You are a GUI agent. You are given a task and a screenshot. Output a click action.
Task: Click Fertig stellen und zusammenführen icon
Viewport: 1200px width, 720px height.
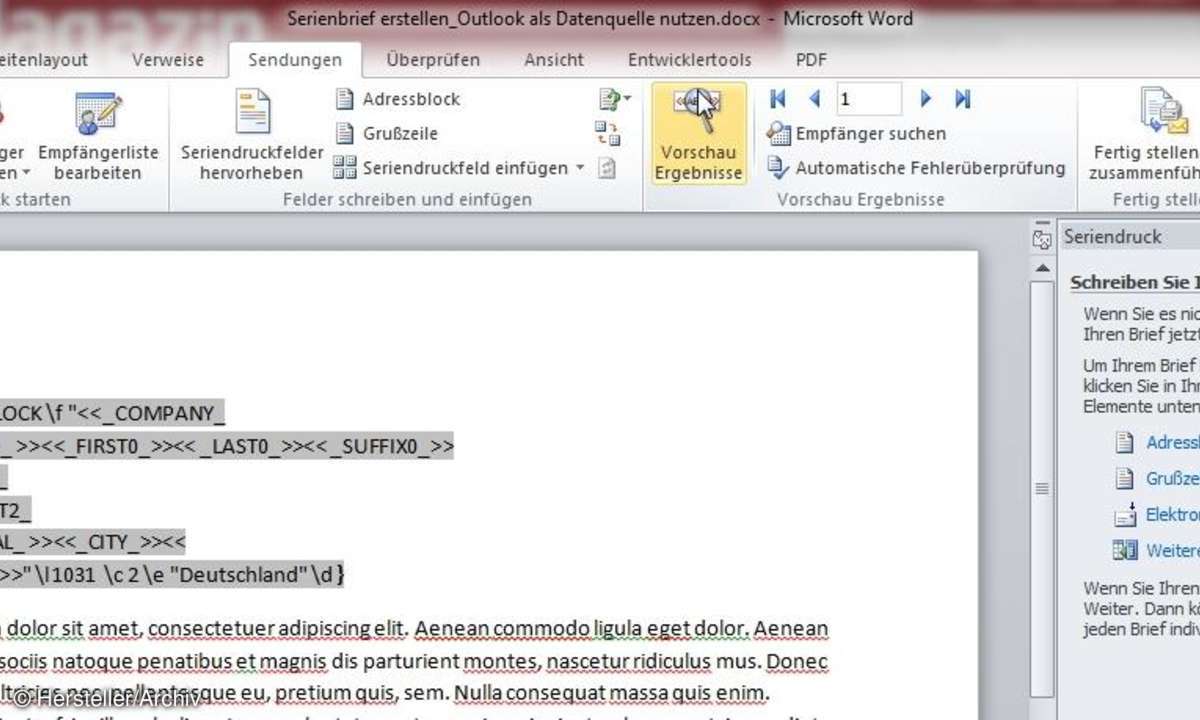(1163, 112)
